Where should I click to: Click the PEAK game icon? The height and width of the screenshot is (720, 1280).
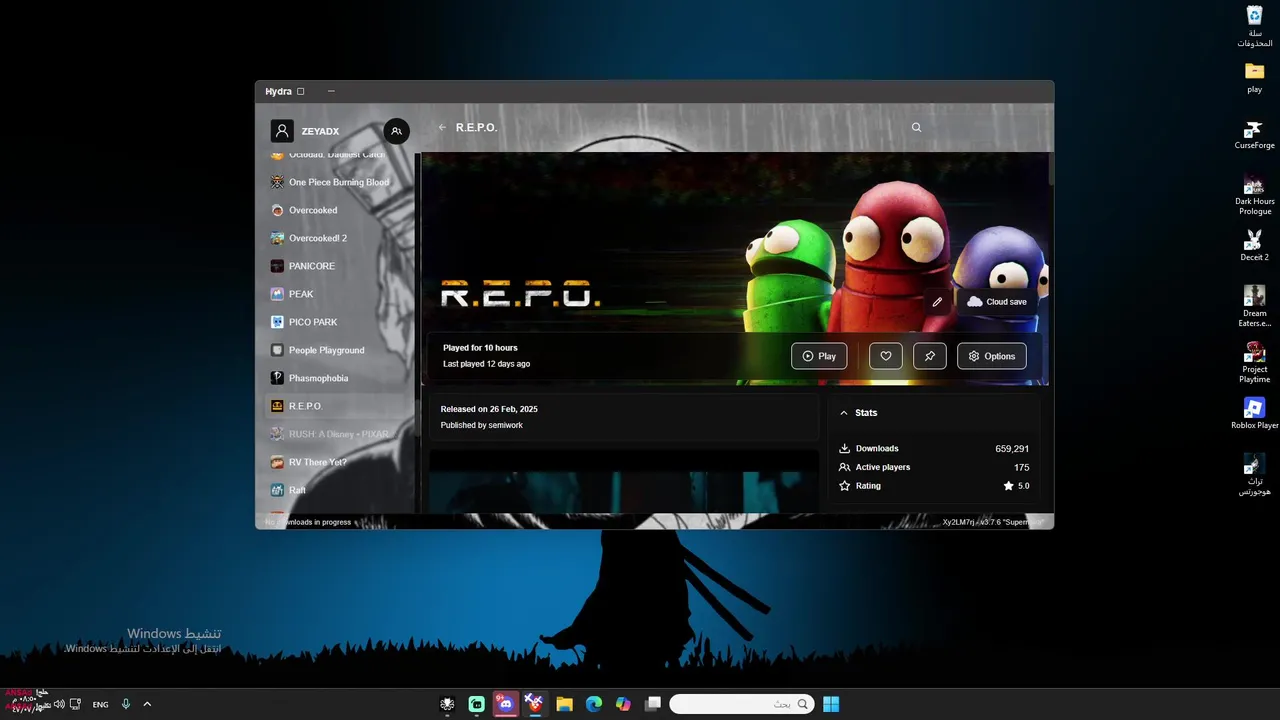tap(278, 294)
